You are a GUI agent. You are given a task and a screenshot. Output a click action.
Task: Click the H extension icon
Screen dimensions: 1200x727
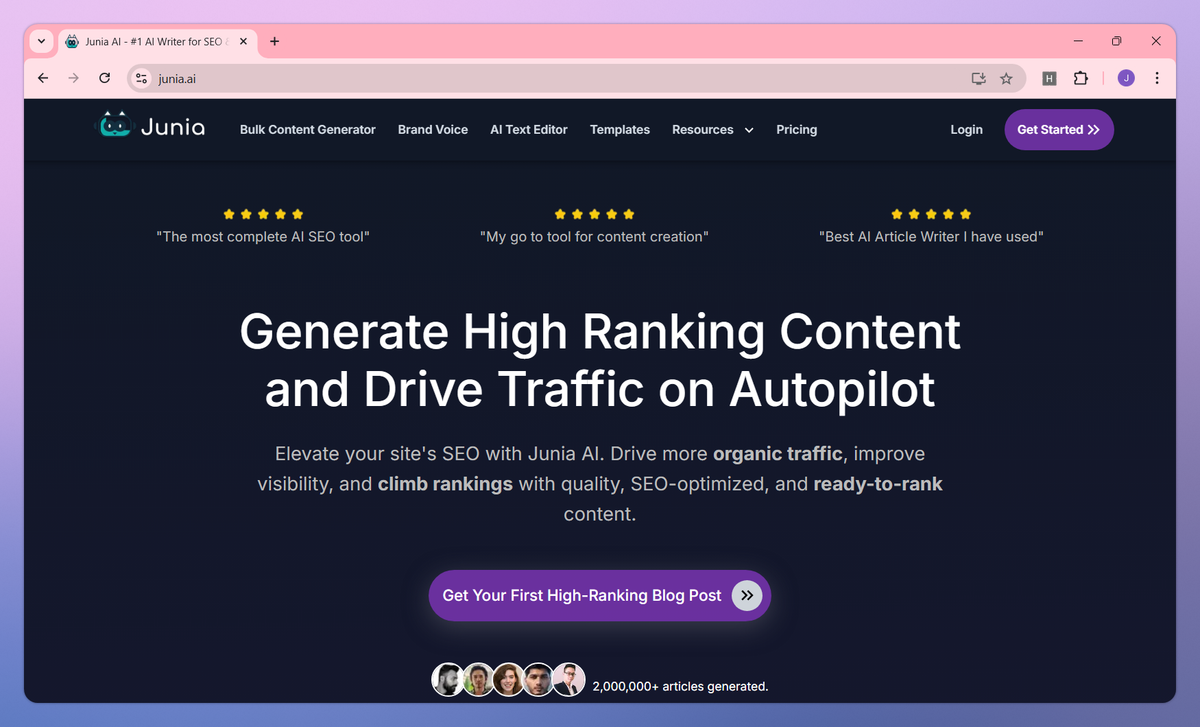point(1049,78)
